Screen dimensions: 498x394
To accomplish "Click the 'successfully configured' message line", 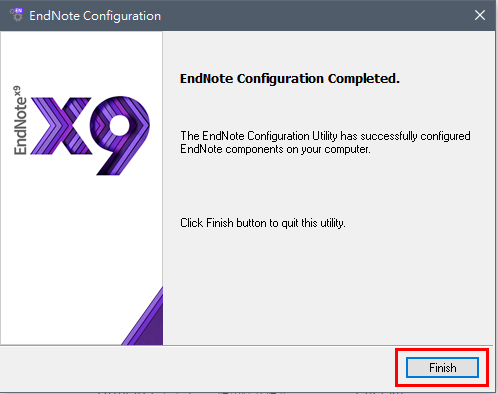I will click(325, 136).
